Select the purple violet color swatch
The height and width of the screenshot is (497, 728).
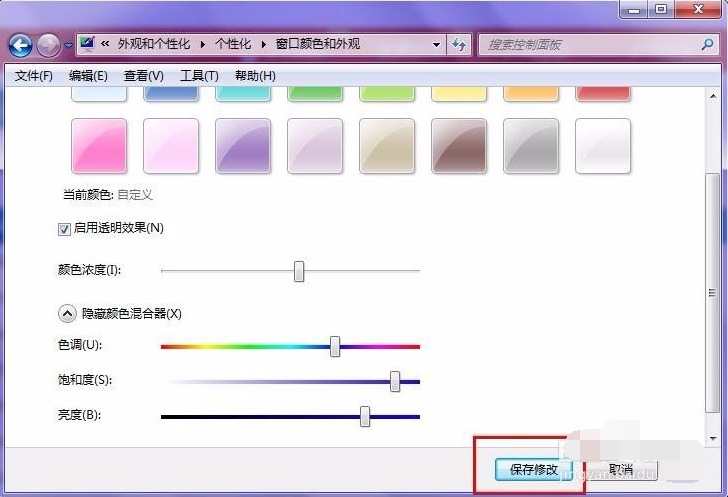[243, 146]
